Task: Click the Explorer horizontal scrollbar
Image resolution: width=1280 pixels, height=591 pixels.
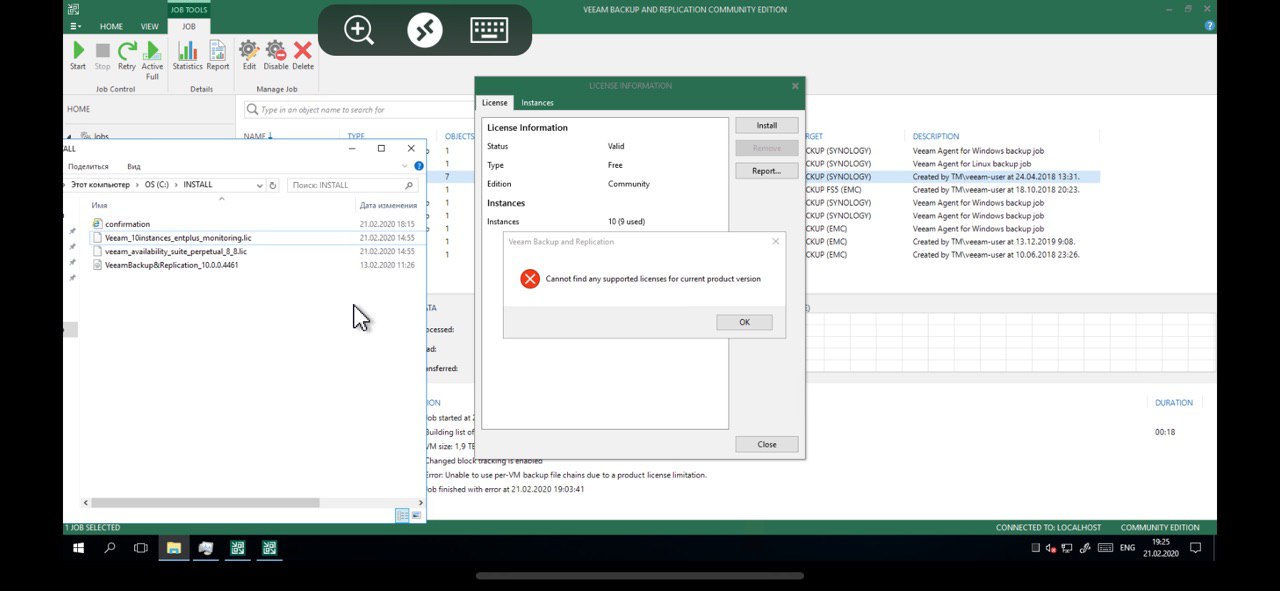Action: coord(205,503)
